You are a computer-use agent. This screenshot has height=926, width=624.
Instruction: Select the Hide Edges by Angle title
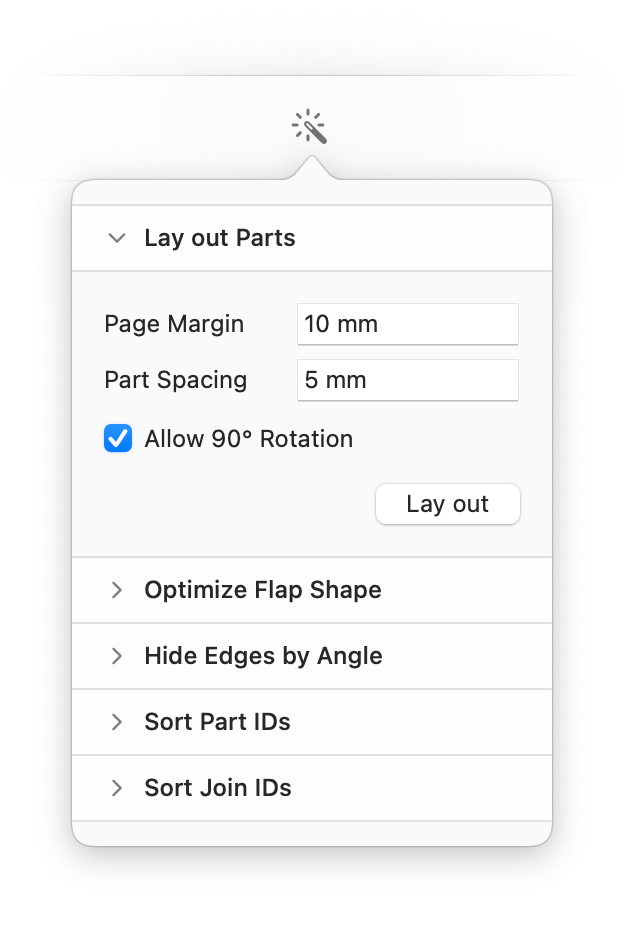click(x=263, y=656)
